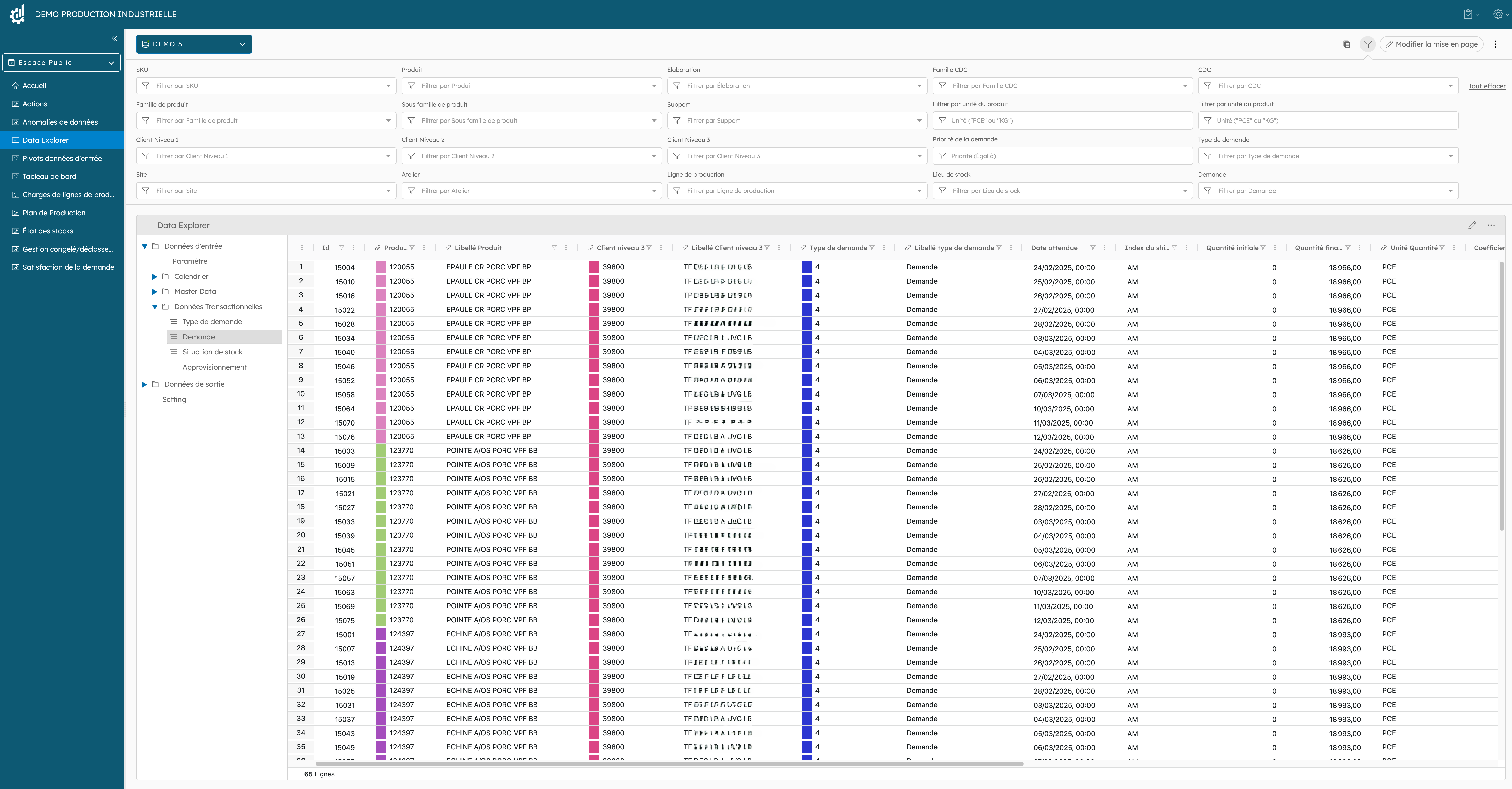
Task: Open filter funnel on Client niveau 3 column
Action: [649, 248]
